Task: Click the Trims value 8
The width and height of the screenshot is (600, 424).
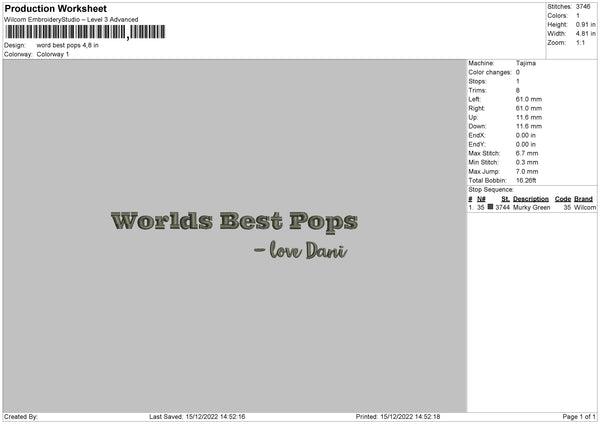Action: [x=518, y=90]
